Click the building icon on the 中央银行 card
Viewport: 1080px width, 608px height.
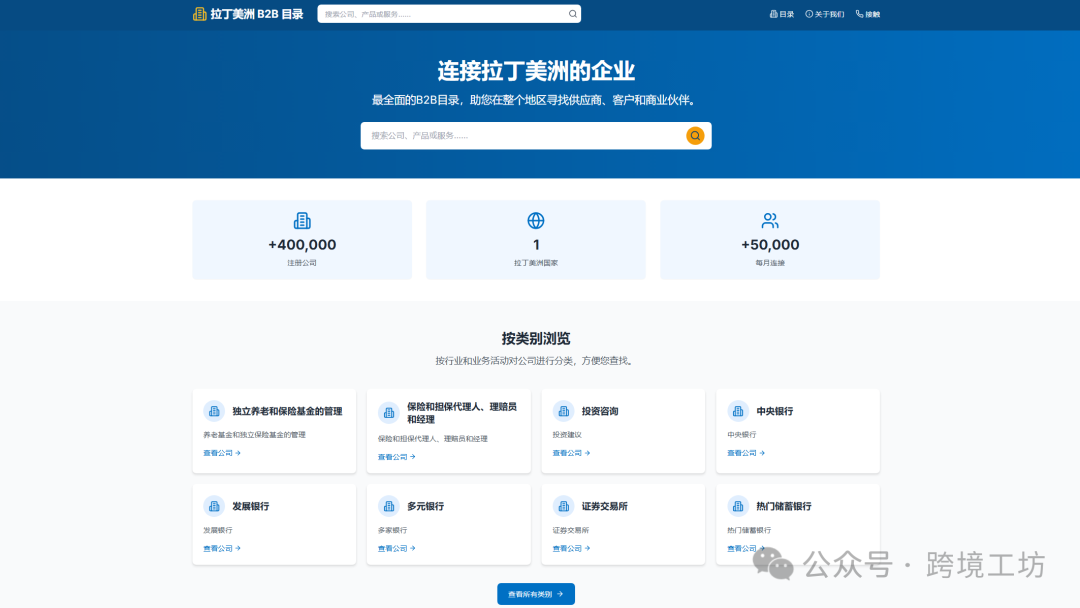(737, 410)
